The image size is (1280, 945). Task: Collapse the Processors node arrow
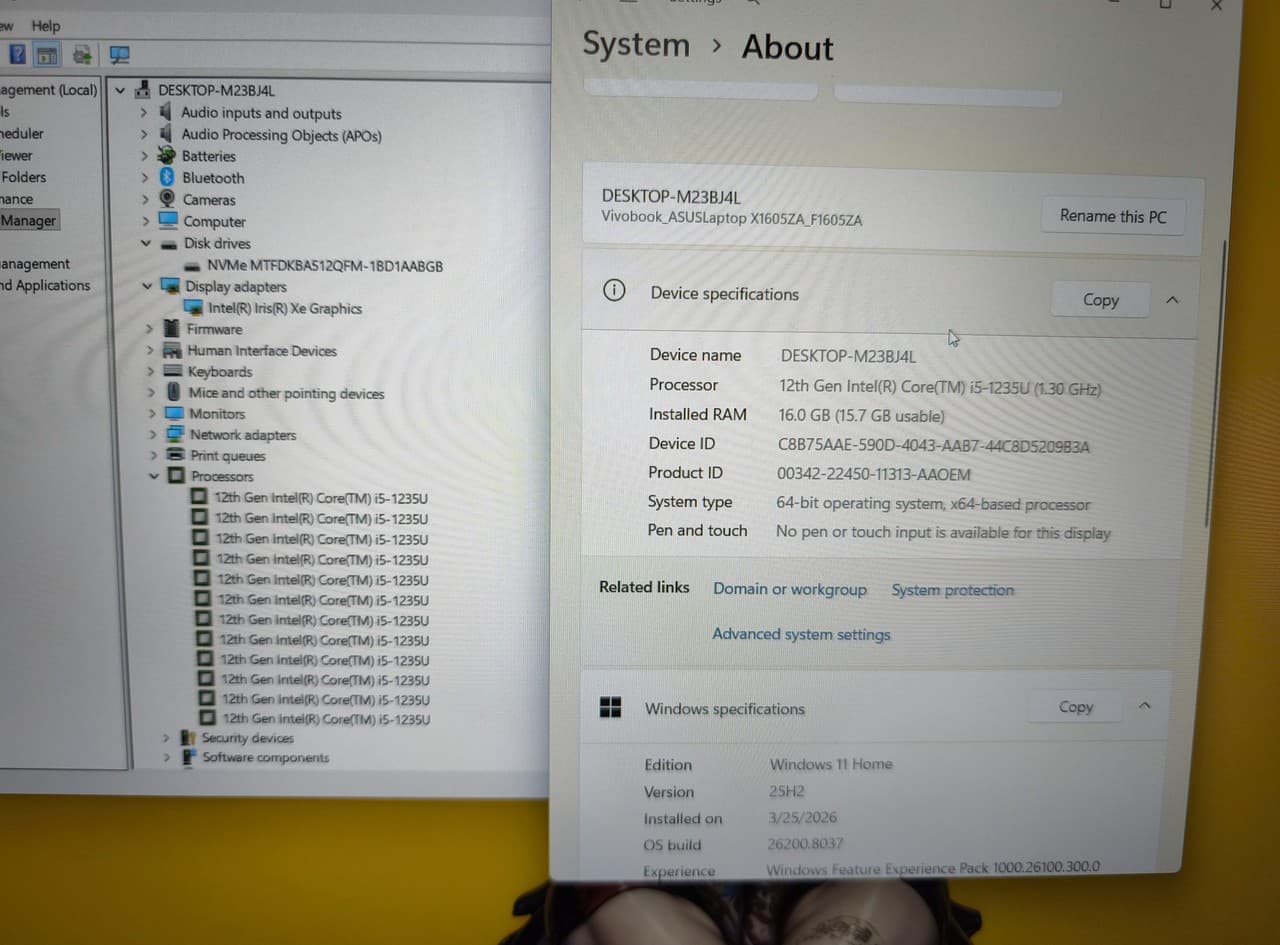[x=154, y=476]
